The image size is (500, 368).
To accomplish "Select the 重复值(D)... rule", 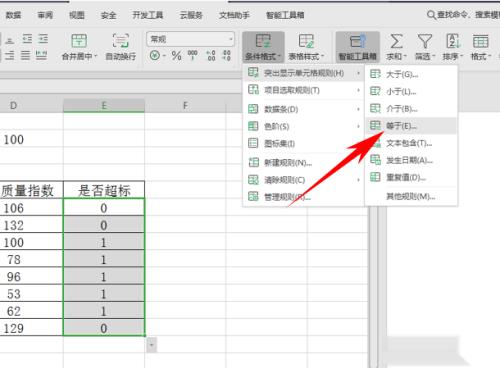I will click(411, 177).
